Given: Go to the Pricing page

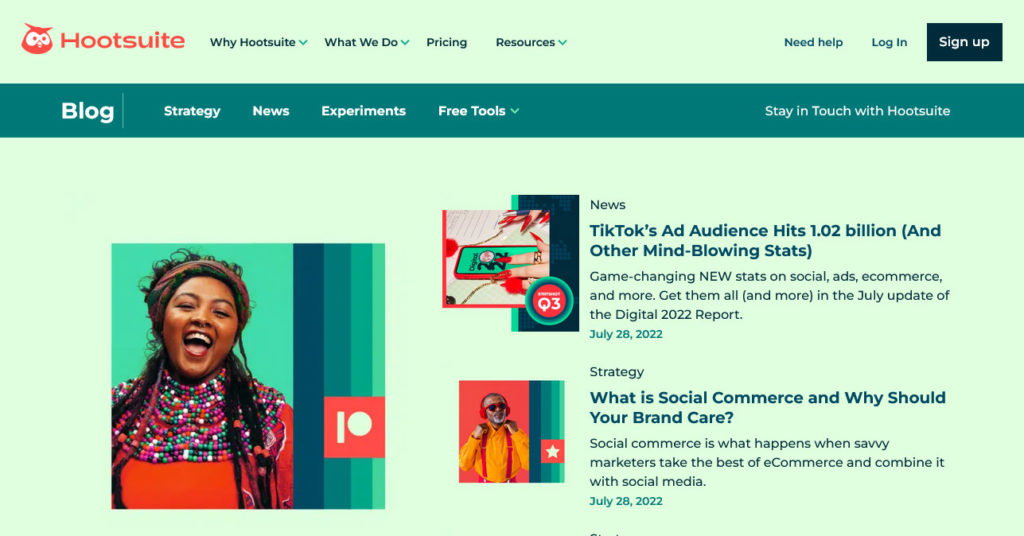Looking at the screenshot, I should (447, 42).
